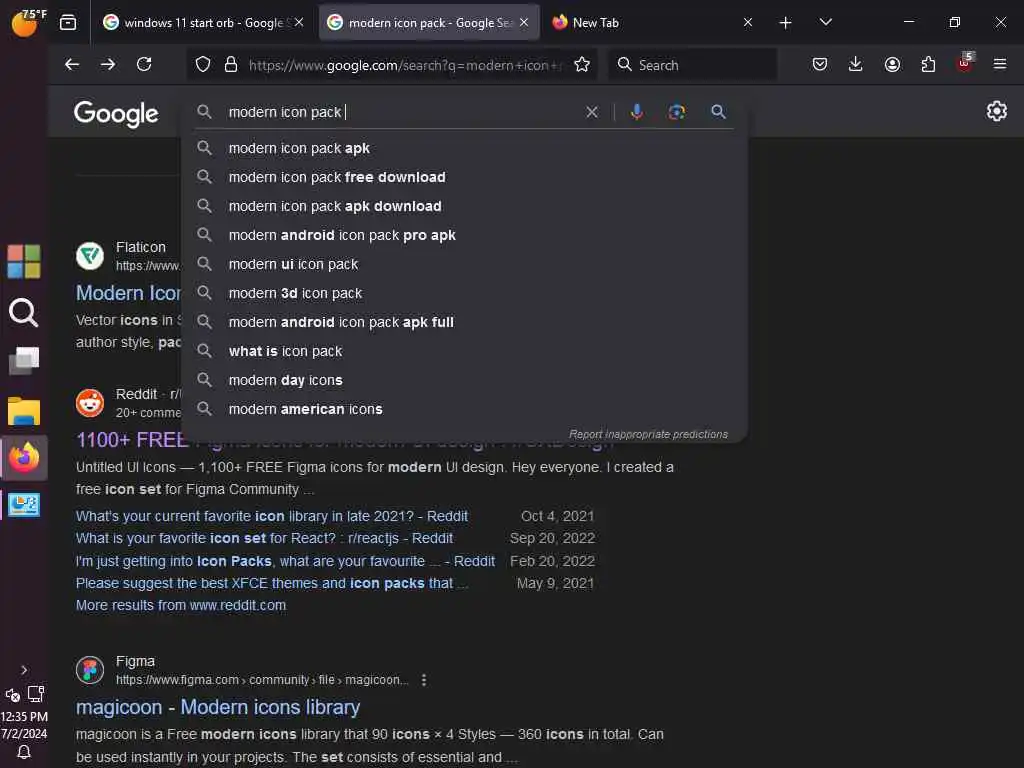Open the notifications bell in taskbar
The height and width of the screenshot is (768, 1024).
pyautogui.click(x=24, y=752)
